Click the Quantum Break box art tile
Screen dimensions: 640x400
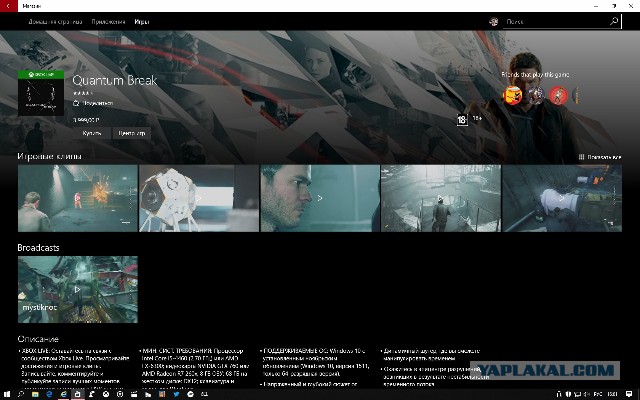tap(41, 93)
